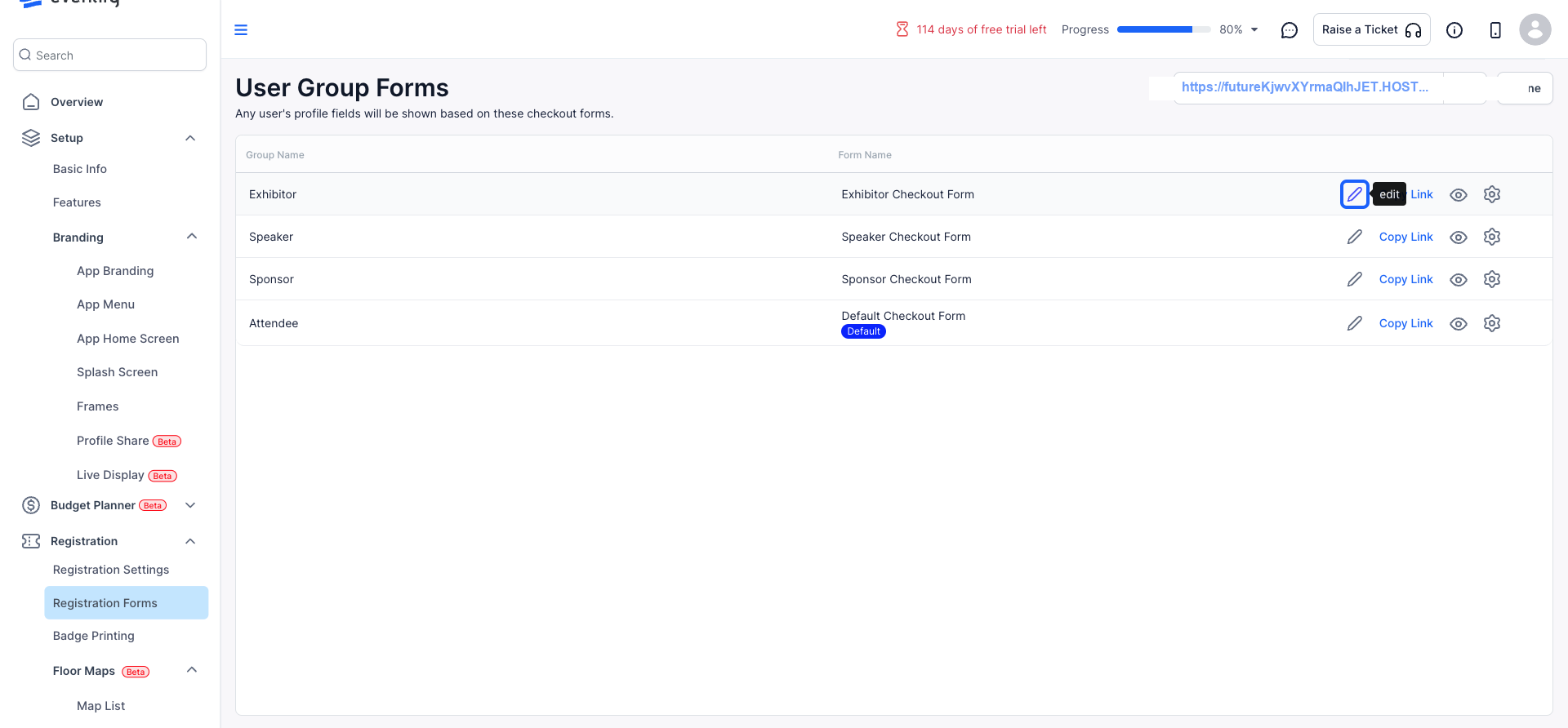Image resolution: width=1568 pixels, height=728 pixels.
Task: Edit the Exhibitor checkout form
Action: (x=1354, y=194)
